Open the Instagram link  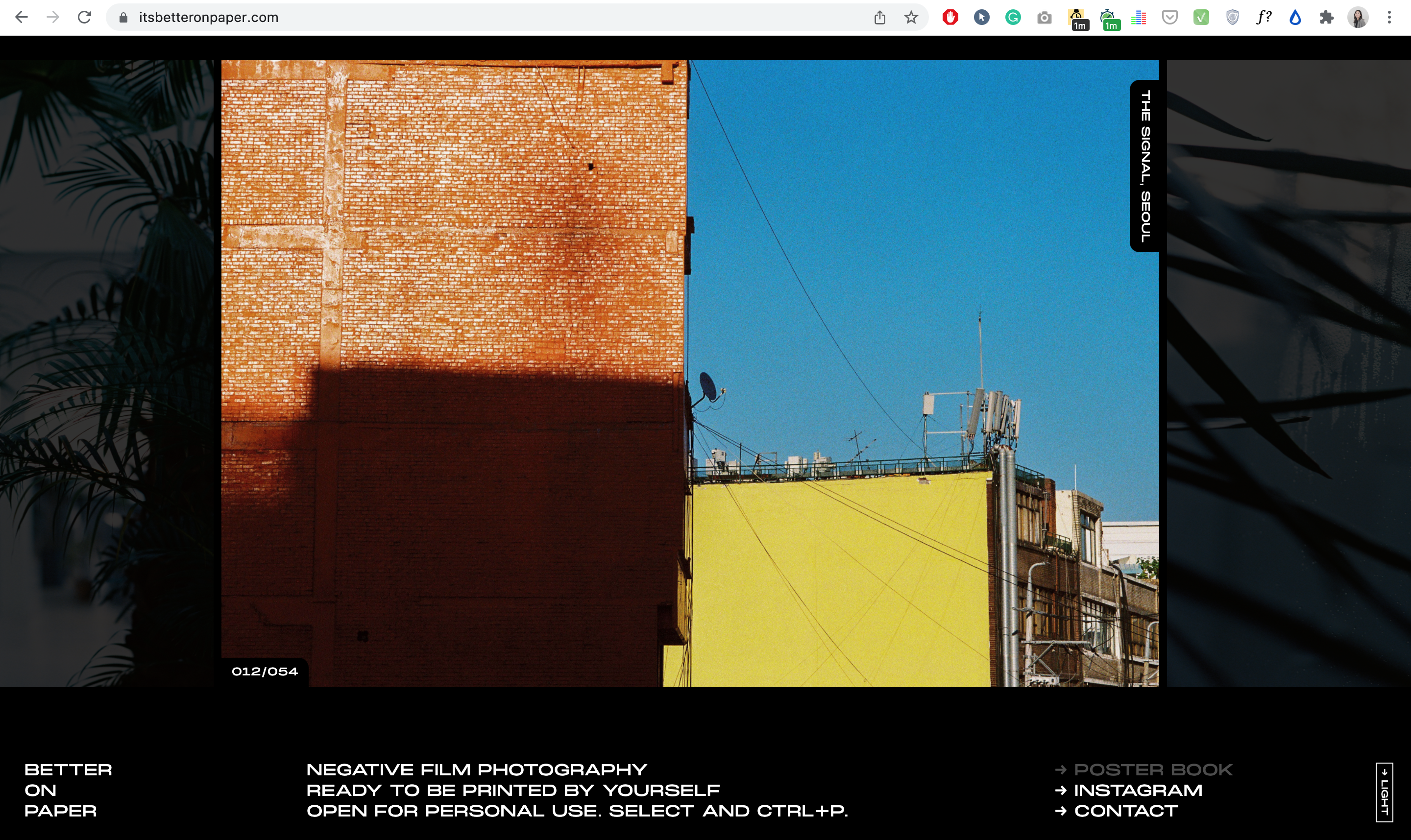pyautogui.click(x=1138, y=790)
